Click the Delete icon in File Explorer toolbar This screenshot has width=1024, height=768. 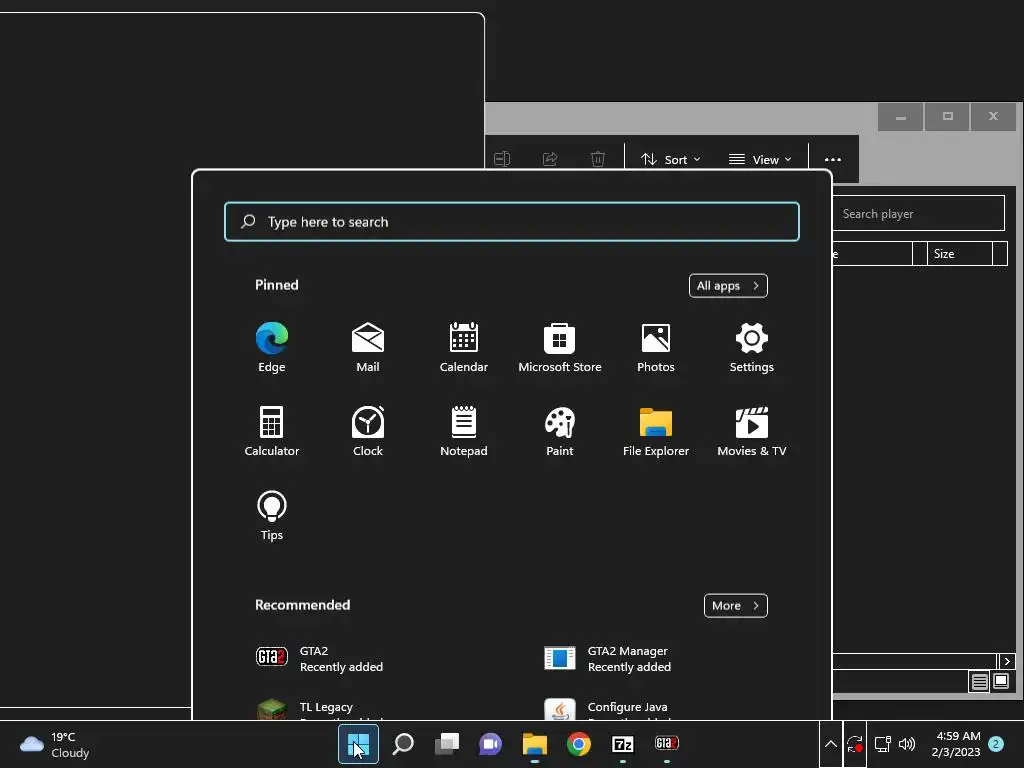(598, 159)
